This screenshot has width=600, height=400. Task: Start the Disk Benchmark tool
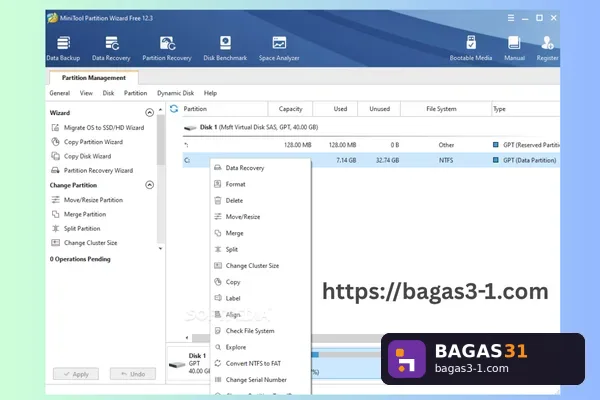[225, 49]
